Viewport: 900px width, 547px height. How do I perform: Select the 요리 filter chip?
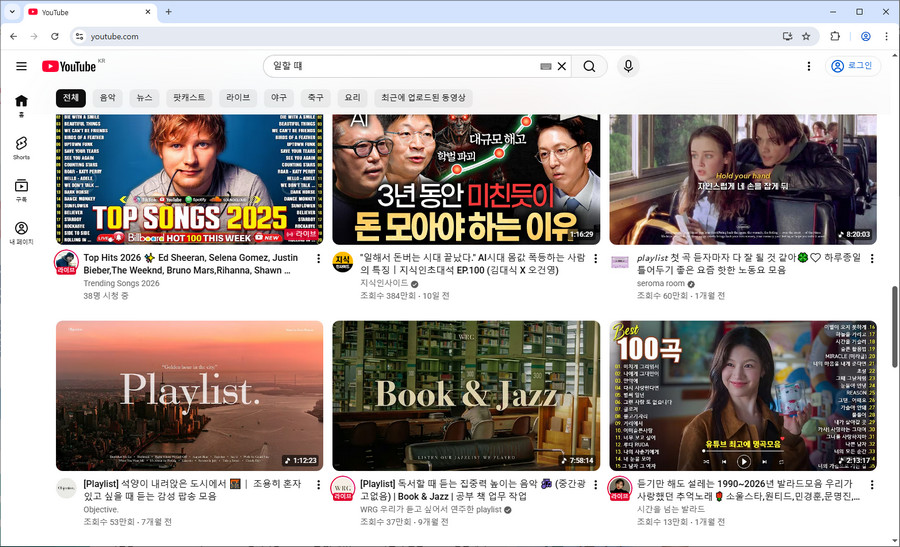(352, 98)
